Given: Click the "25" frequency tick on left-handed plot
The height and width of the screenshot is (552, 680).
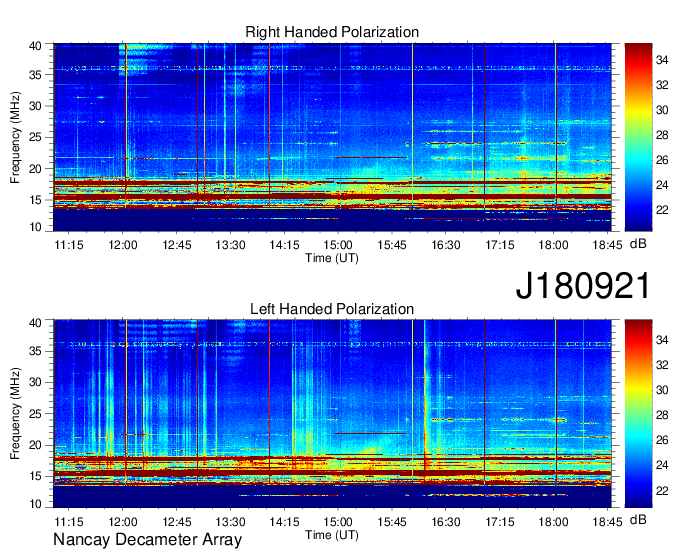Looking at the screenshot, I should point(35,414).
